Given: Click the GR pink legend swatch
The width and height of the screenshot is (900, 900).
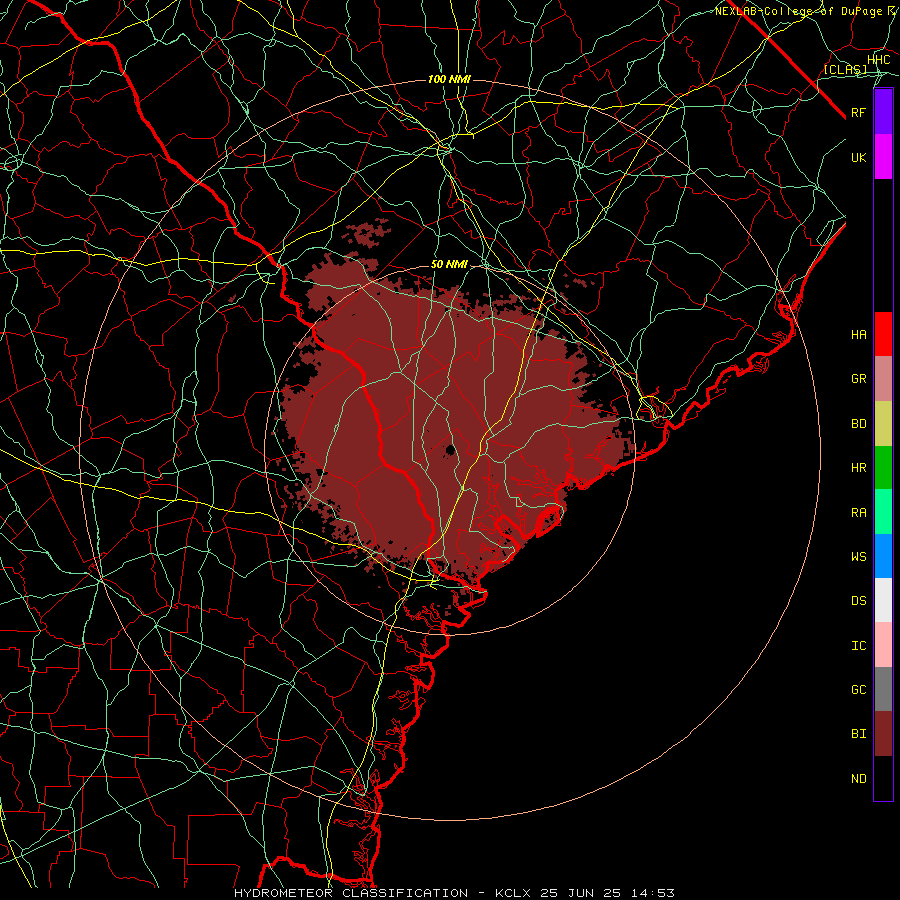Looking at the screenshot, I should (883, 379).
